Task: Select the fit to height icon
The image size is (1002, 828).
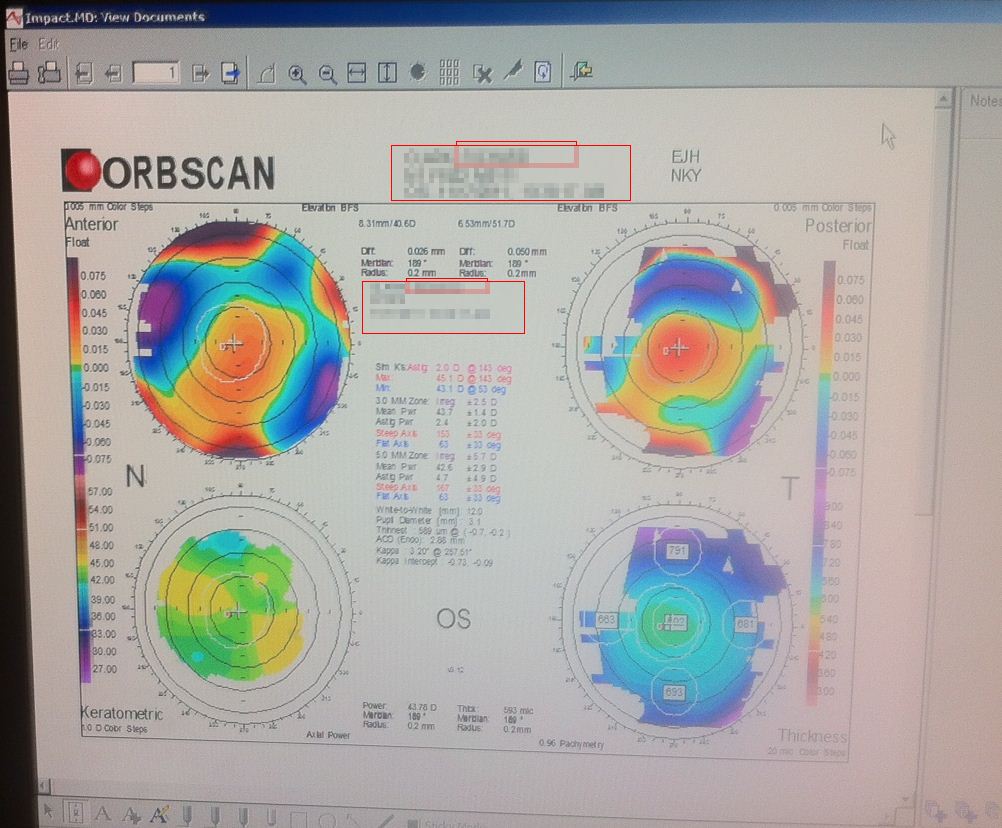Action: (387, 73)
